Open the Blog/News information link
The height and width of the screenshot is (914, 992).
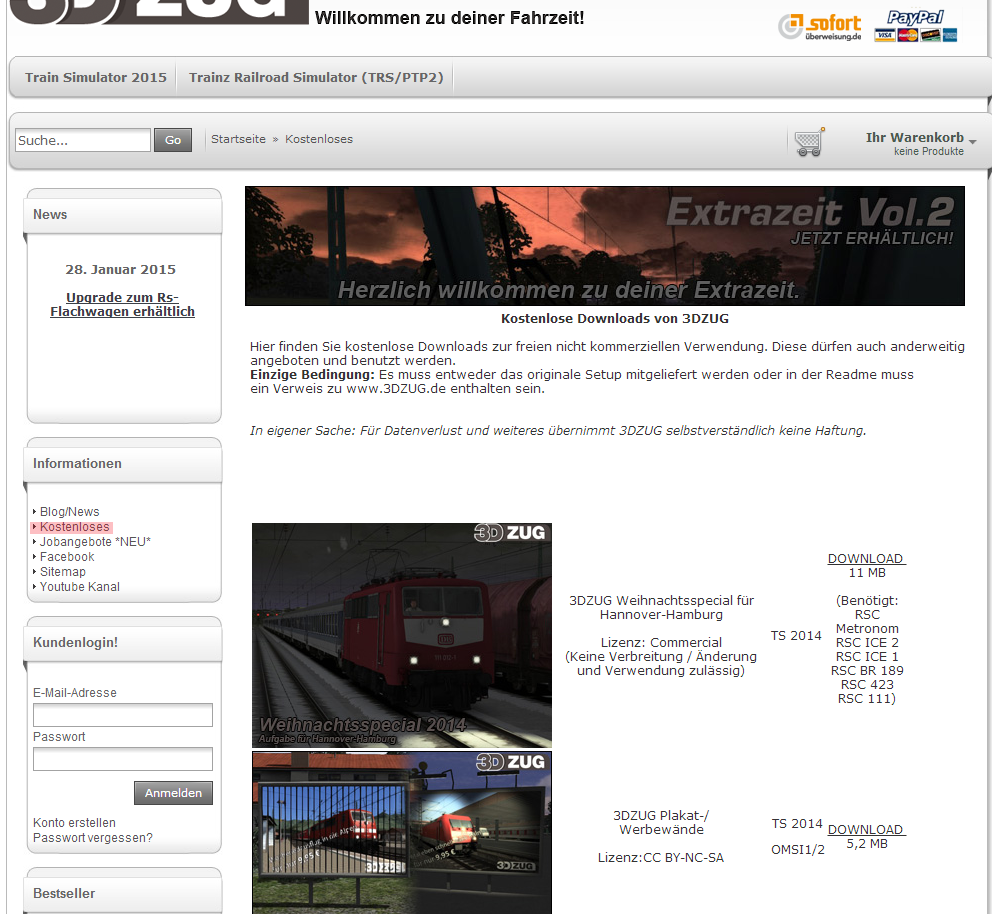70,512
